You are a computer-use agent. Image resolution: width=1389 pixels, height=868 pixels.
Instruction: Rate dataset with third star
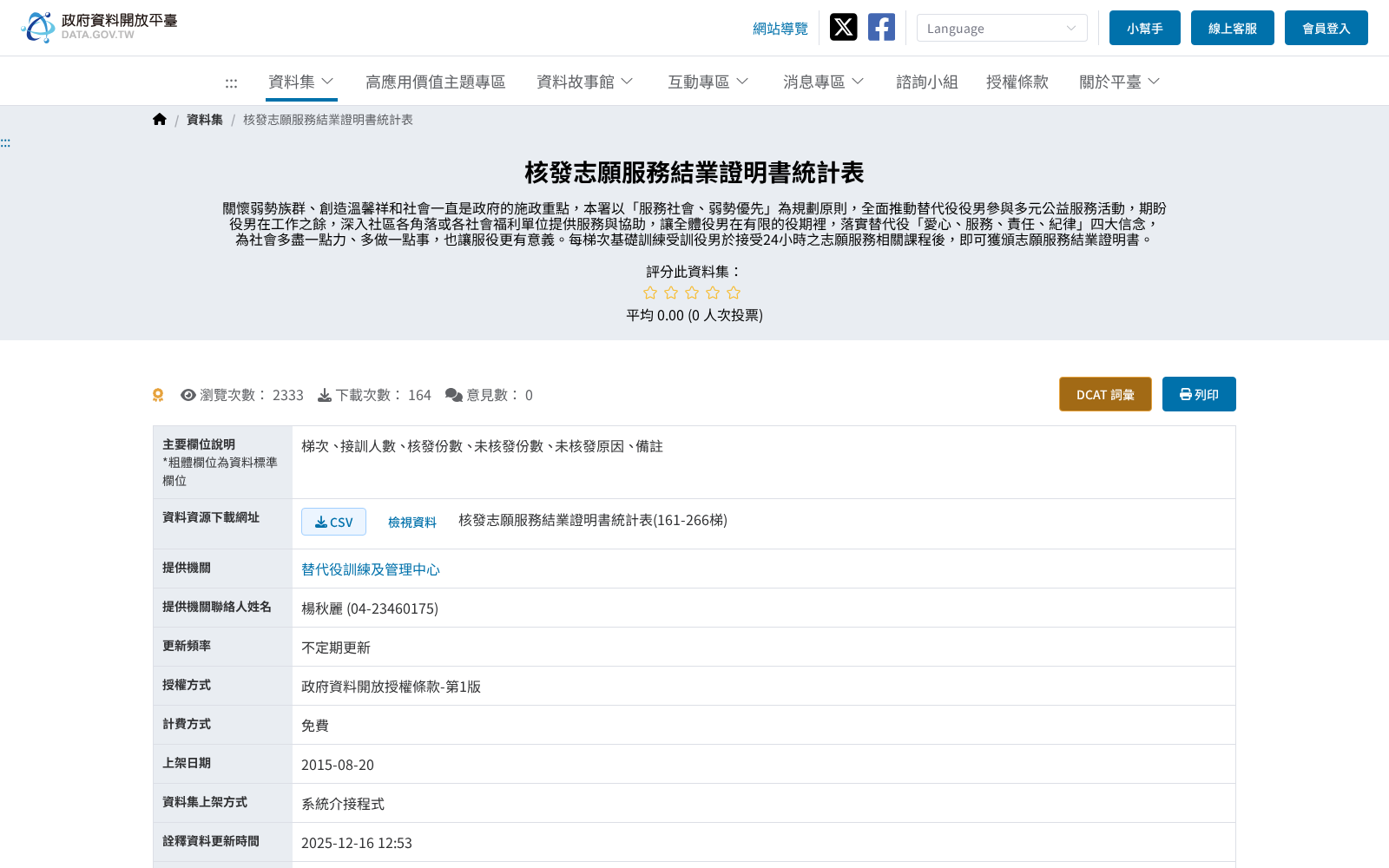(x=692, y=293)
